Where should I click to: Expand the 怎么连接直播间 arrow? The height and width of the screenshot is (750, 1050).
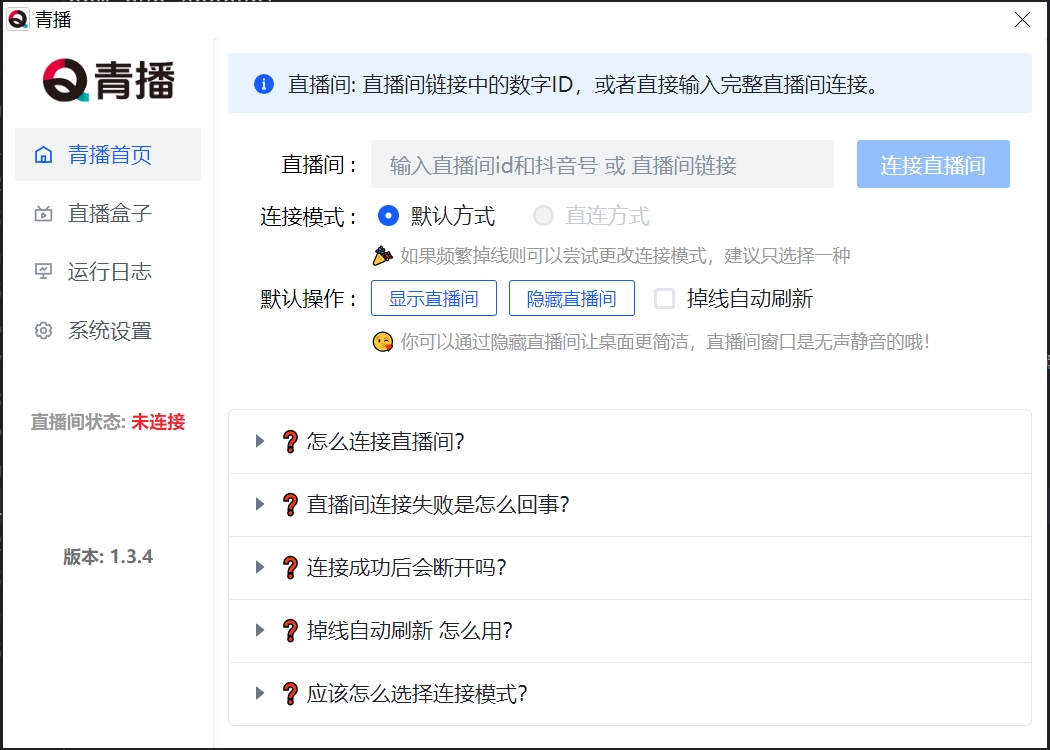pyautogui.click(x=260, y=441)
